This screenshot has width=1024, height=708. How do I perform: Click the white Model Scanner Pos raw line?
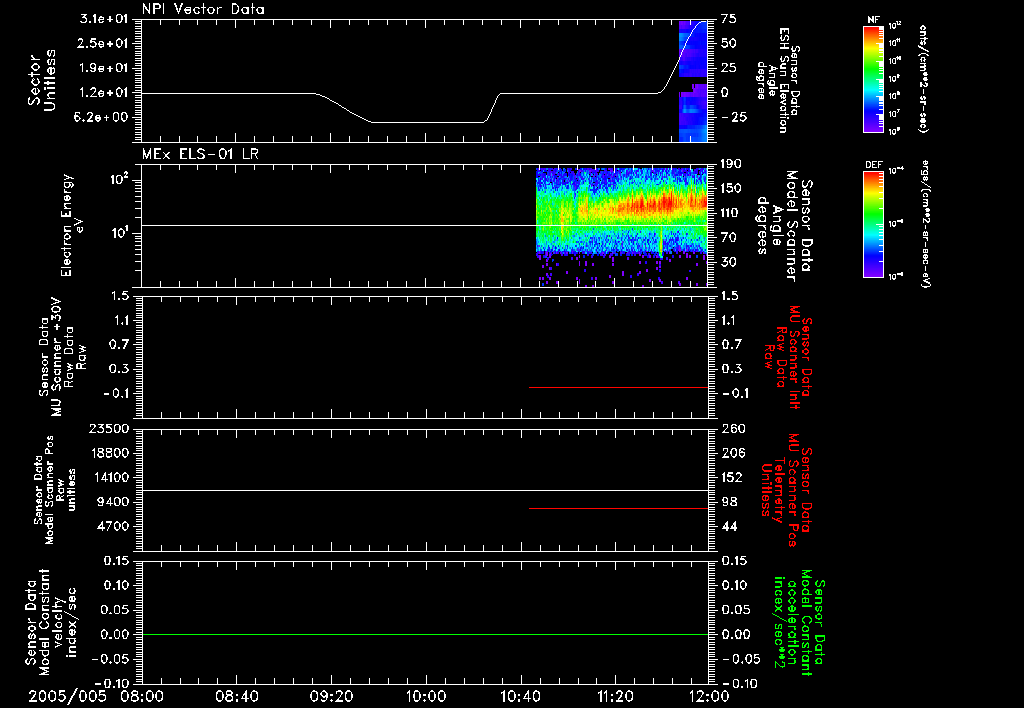point(424,490)
